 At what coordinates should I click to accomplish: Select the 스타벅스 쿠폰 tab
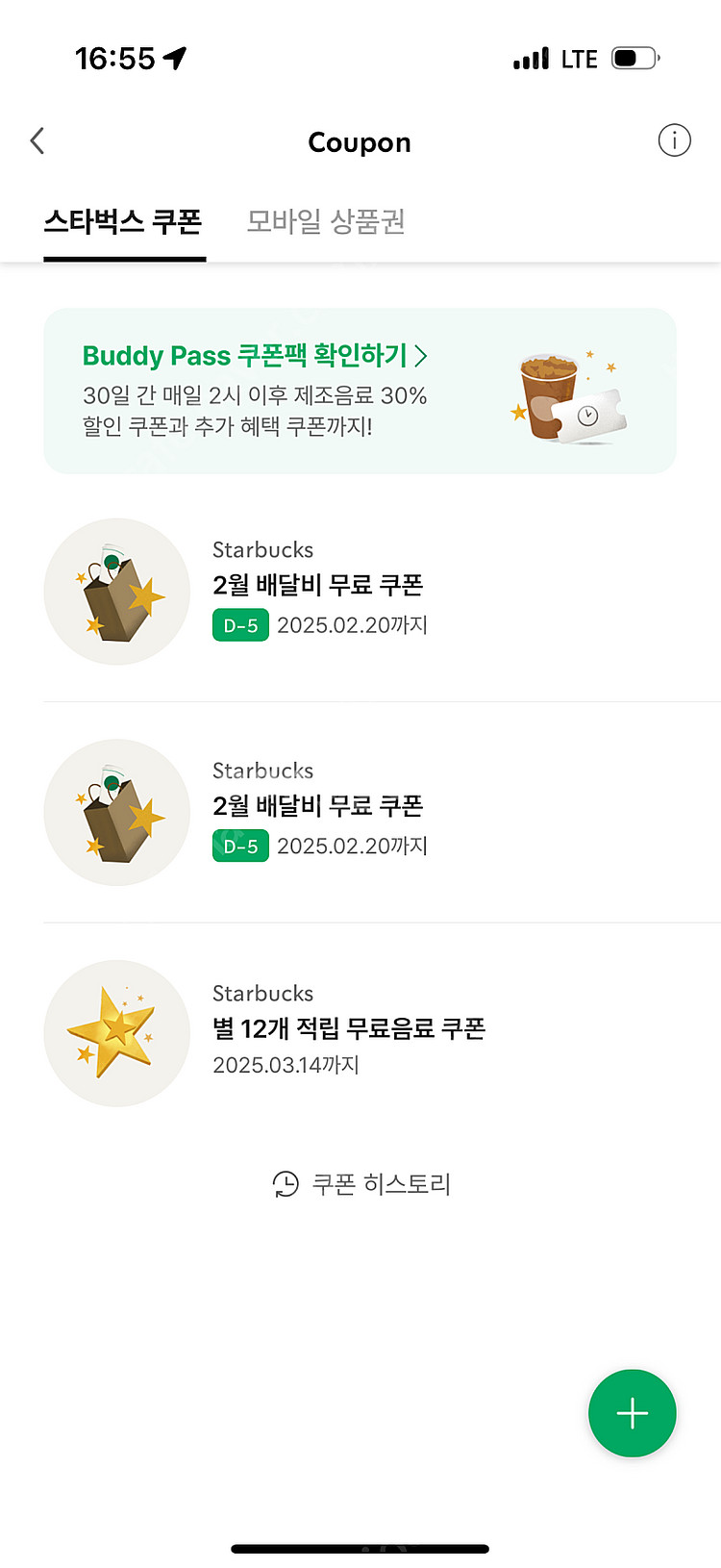pos(123,222)
